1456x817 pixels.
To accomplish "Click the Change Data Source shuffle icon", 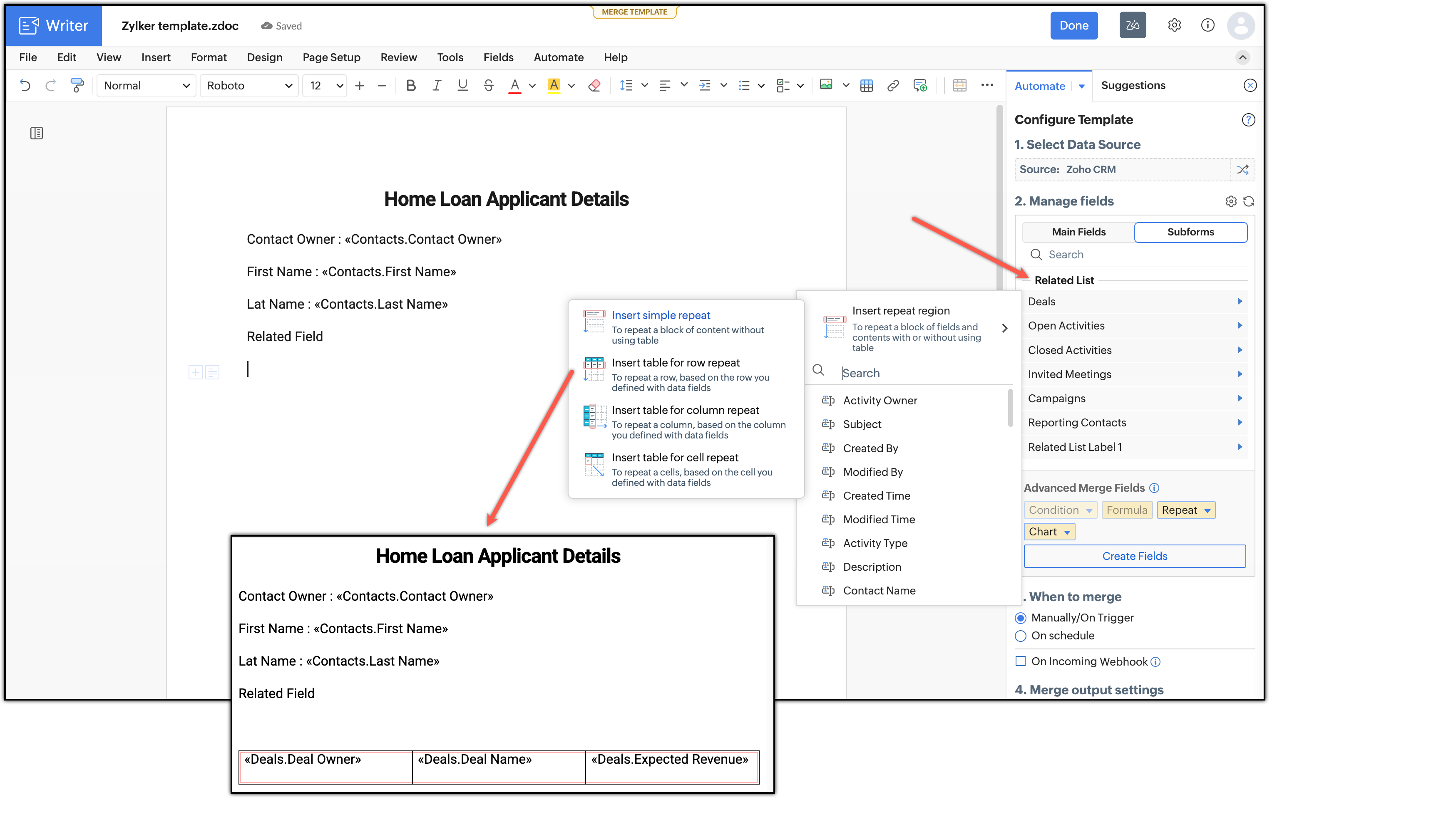I will (x=1242, y=169).
